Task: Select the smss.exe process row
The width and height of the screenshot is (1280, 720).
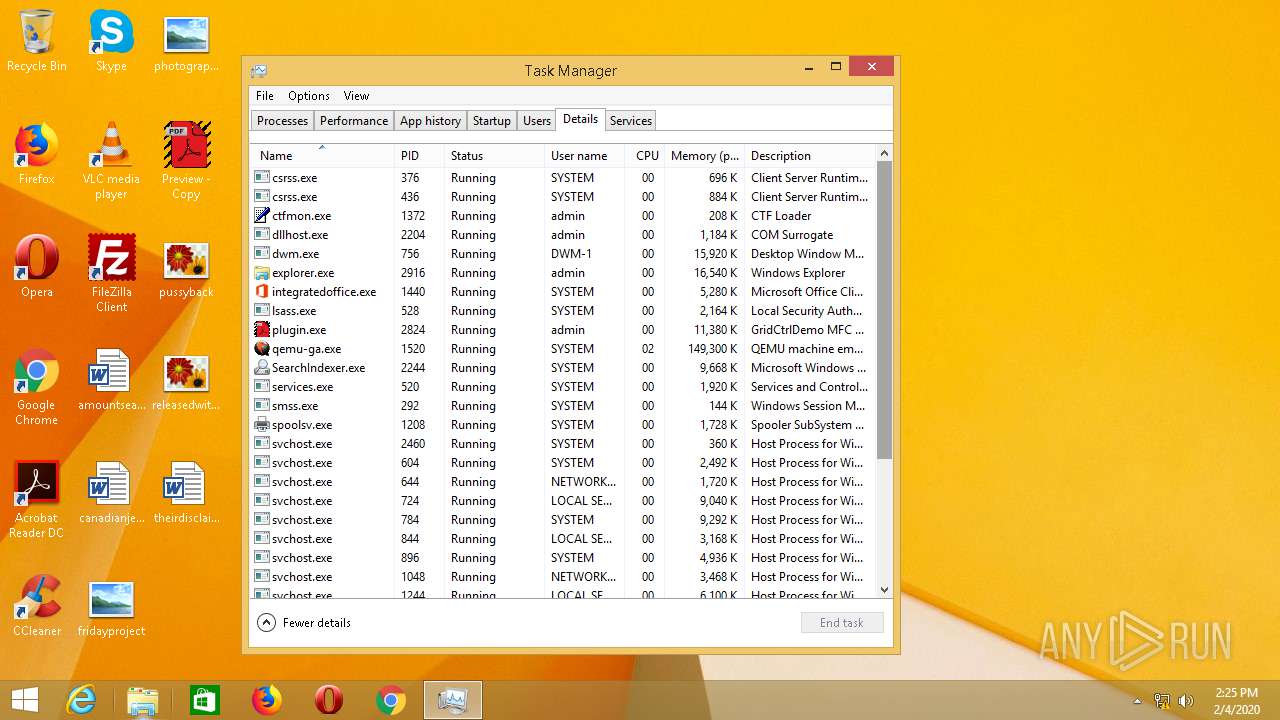Action: pos(563,406)
